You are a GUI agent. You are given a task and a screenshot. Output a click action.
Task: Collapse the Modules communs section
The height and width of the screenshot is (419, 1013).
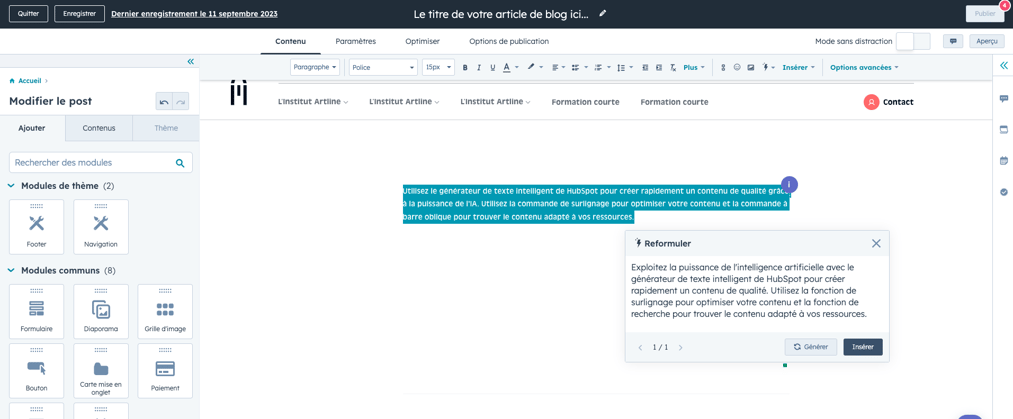[11, 271]
